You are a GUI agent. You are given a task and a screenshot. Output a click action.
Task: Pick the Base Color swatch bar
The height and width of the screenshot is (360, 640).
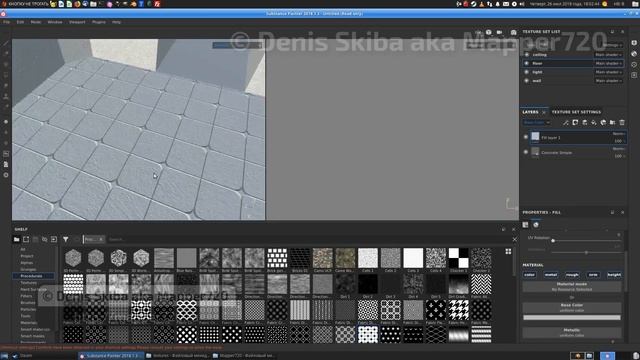click(572, 318)
